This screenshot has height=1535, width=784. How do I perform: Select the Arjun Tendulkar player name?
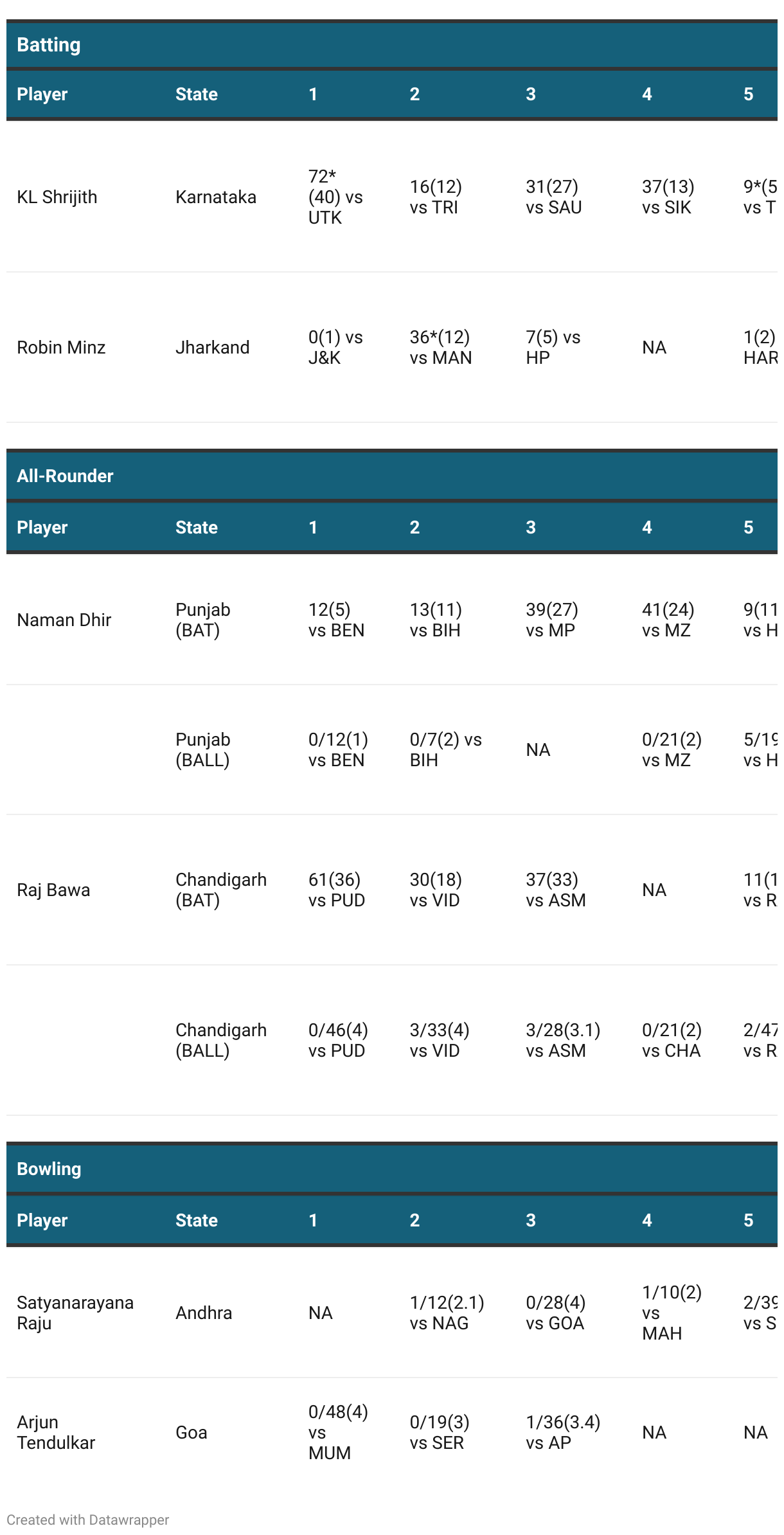click(56, 1432)
